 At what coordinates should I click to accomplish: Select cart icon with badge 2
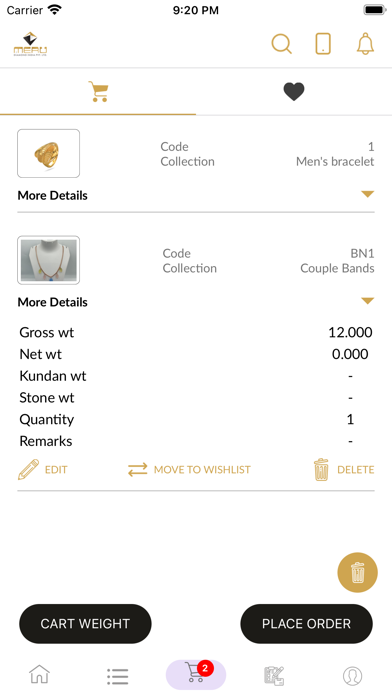click(196, 675)
